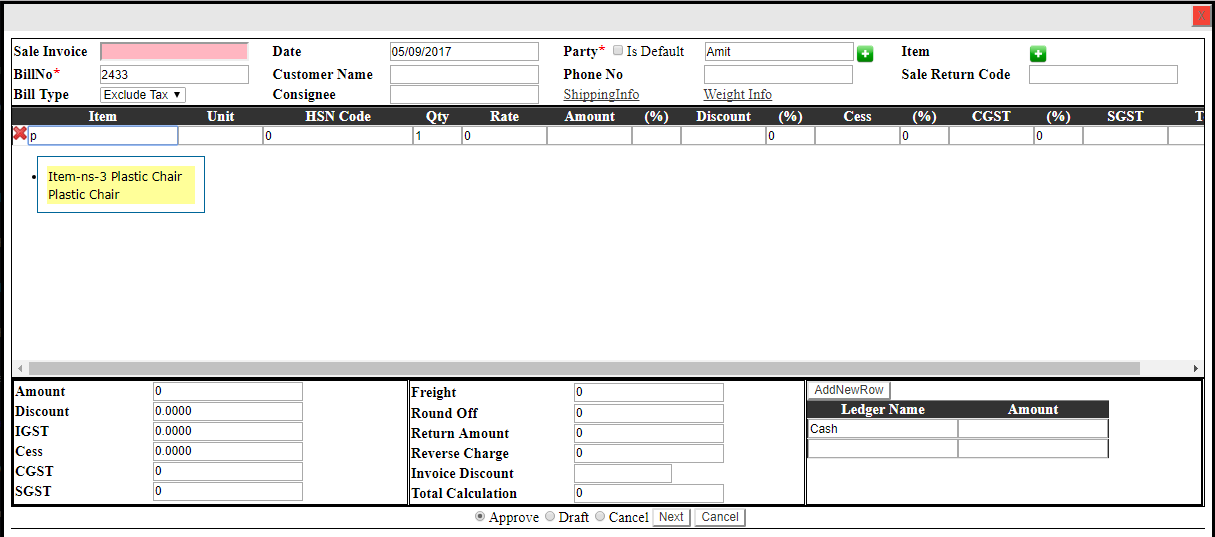Screen dimensions: 1215x537
Task: Choose the Cancel radio option
Action: click(x=600, y=517)
